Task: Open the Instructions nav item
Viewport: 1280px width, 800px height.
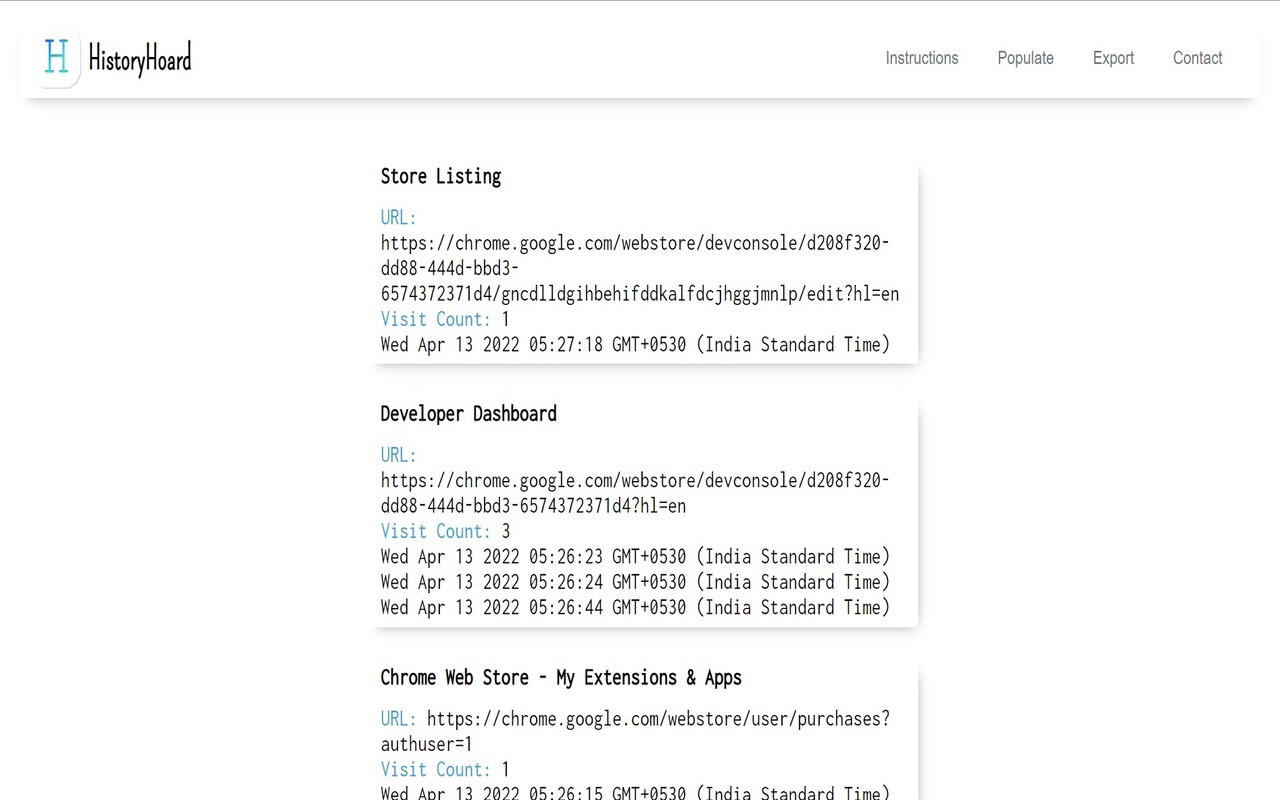Action: coord(921,58)
